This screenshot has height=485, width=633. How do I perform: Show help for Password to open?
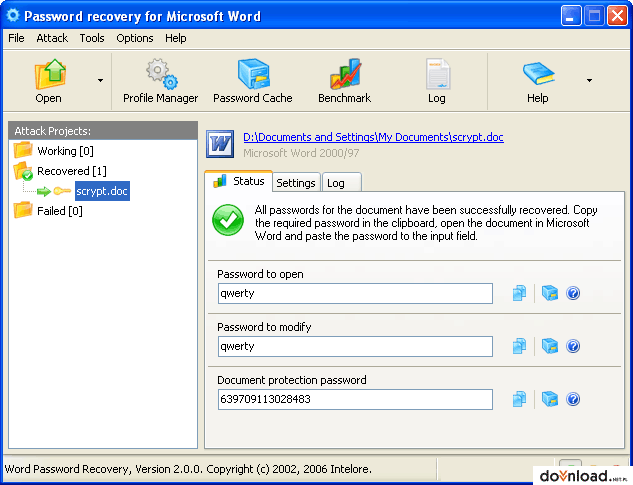(x=573, y=293)
